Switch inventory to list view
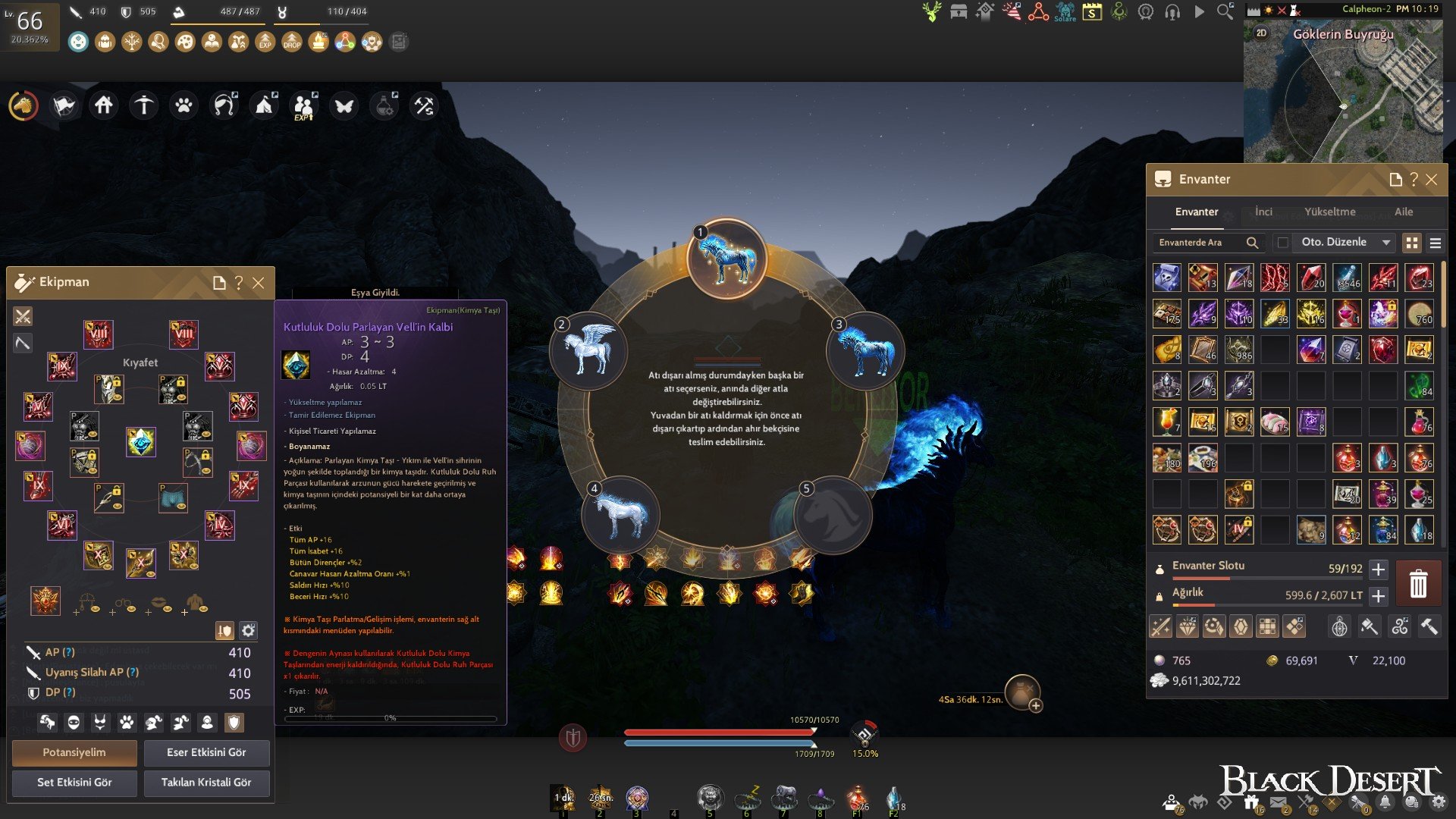This screenshot has height=819, width=1456. tap(1435, 243)
